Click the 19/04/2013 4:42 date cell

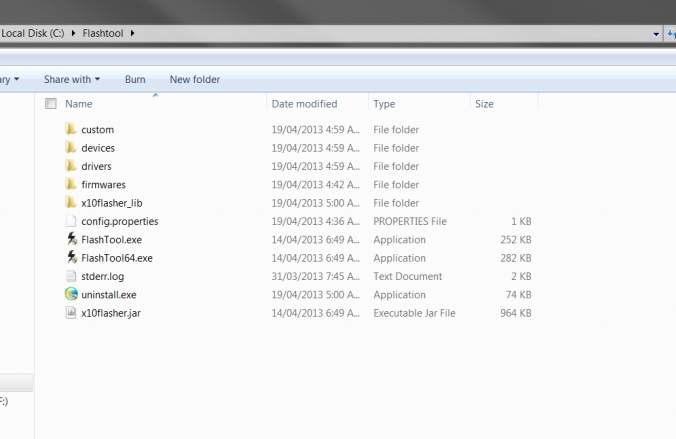pos(316,185)
